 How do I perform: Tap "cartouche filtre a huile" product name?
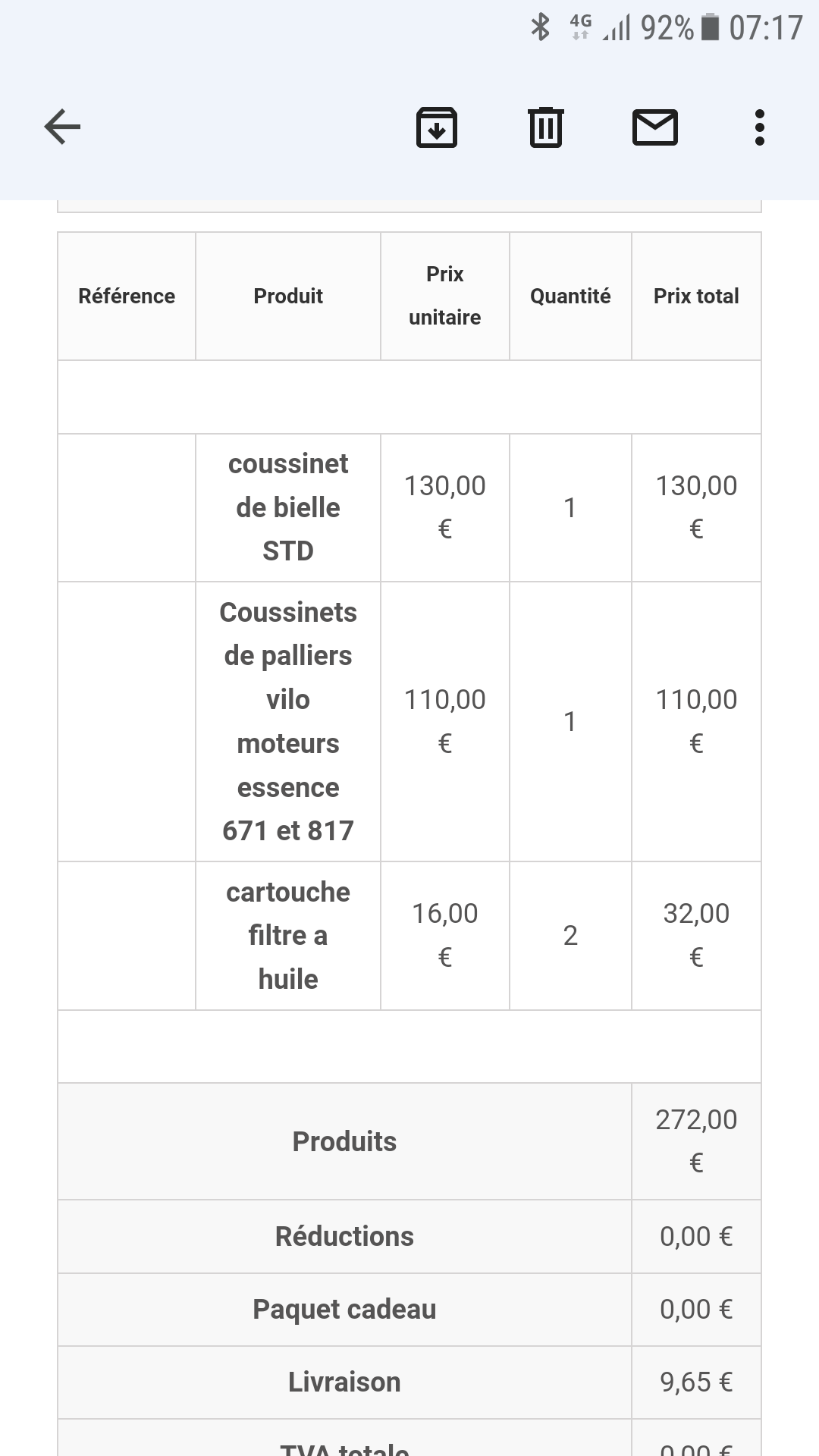click(x=288, y=935)
